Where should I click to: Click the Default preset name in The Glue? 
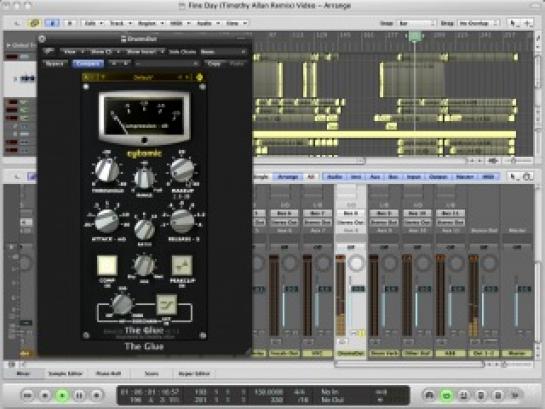[143, 77]
